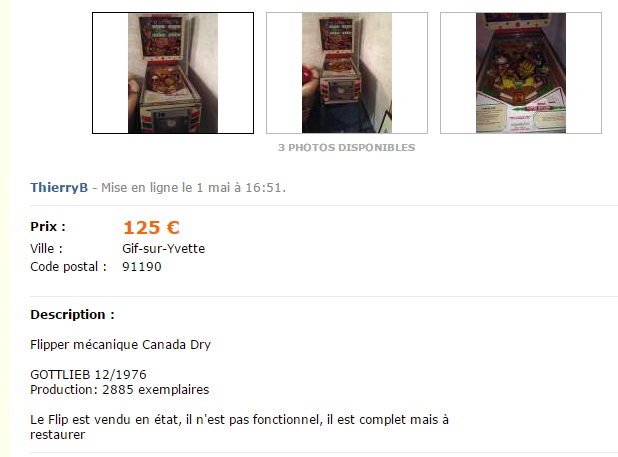Click the '3 PHOTOS DISPONIBLES' caption
This screenshot has width=618, height=457.
point(346,147)
